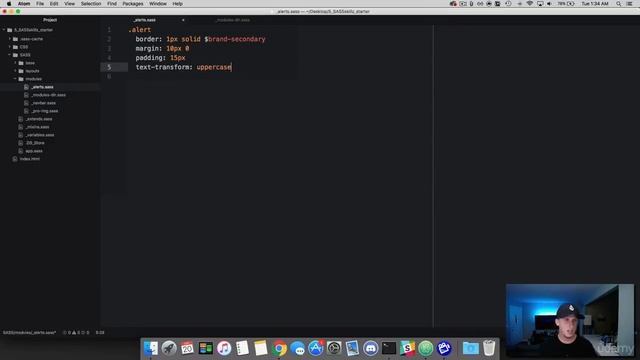Image resolution: width=640 pixels, height=360 pixels.
Task: Open the Preview app icon in dock
Action: (352, 348)
